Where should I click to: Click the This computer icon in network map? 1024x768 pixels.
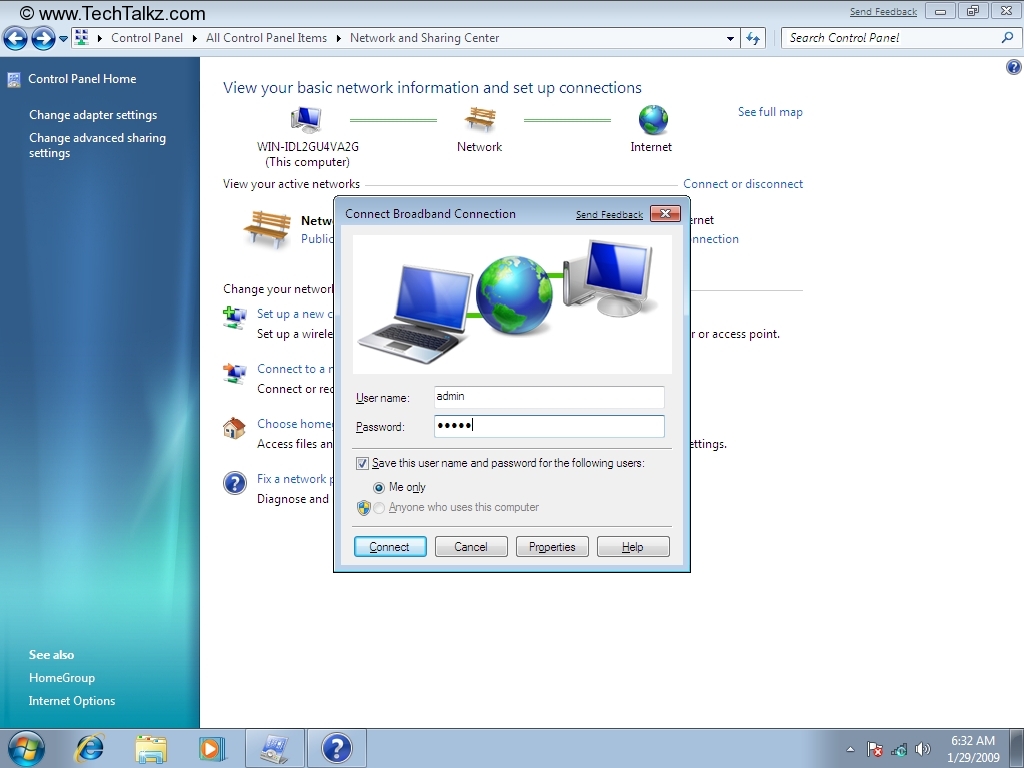tap(306, 120)
